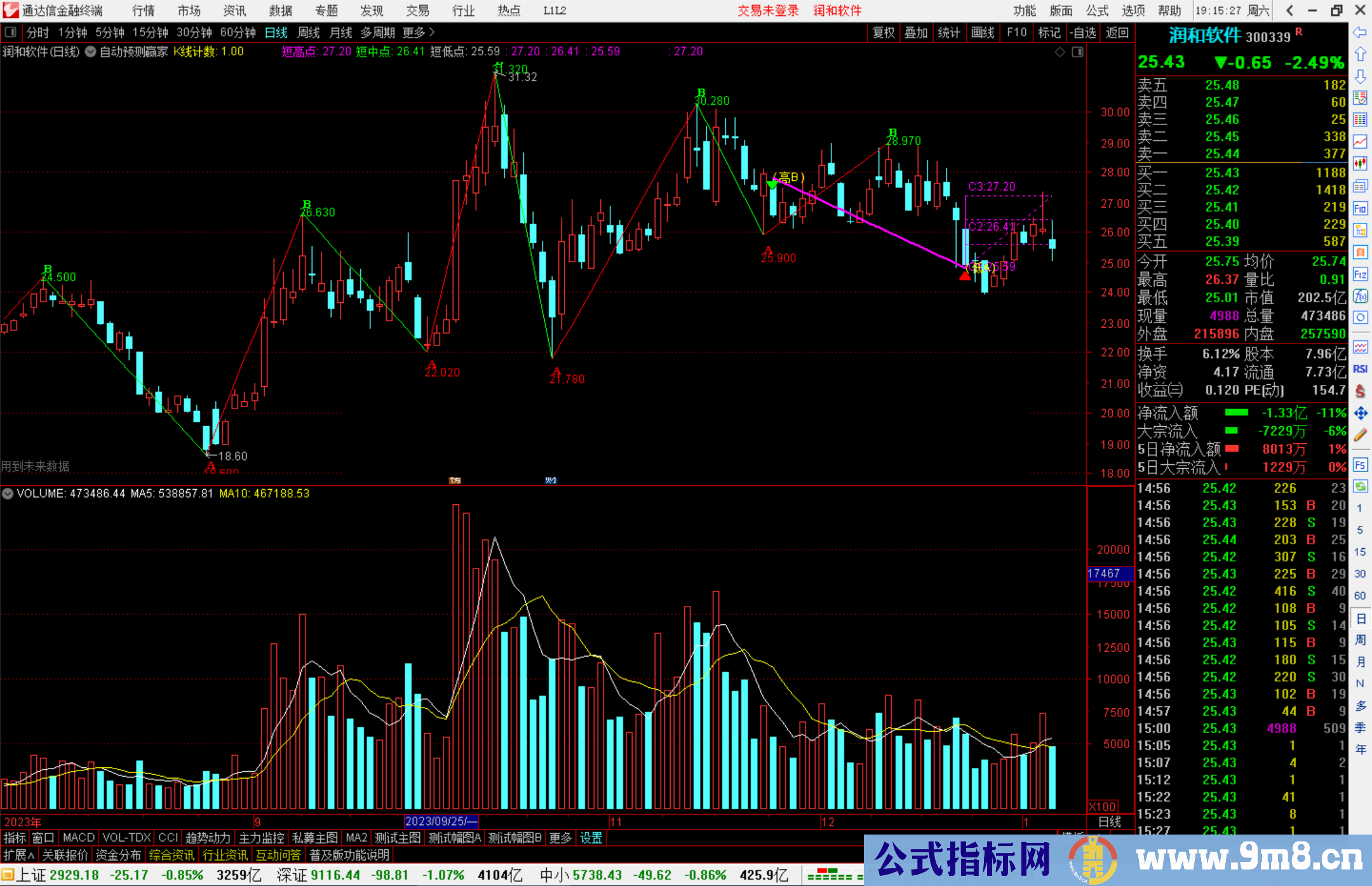Click the RSI indicator sidebar icon
The width and height of the screenshot is (1372, 886).
1360,369
